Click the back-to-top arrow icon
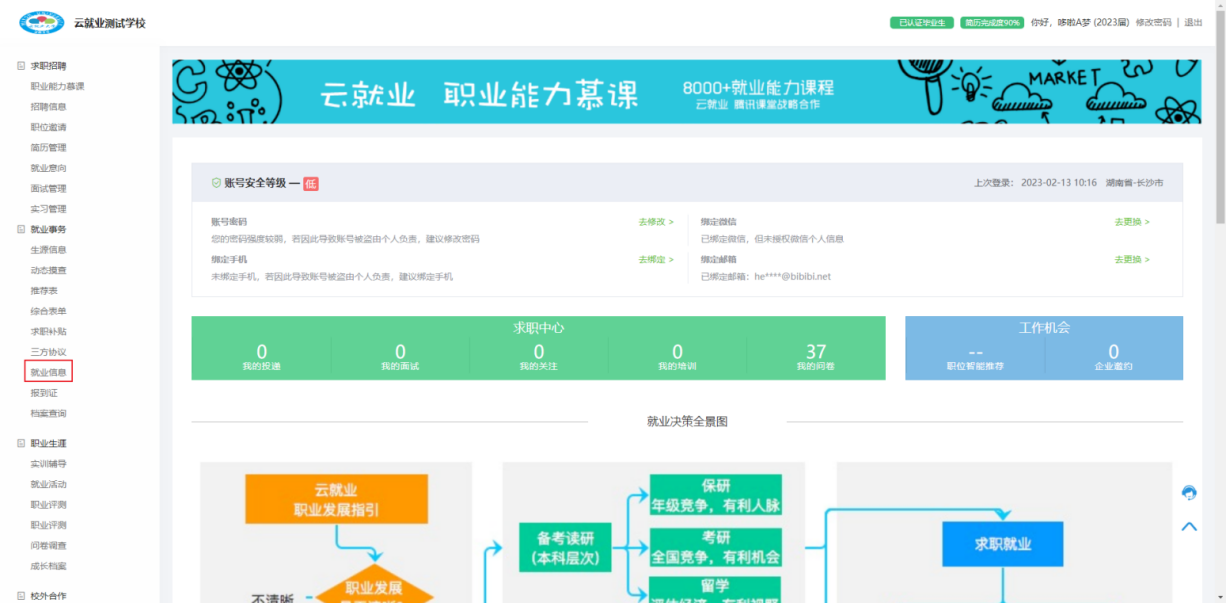The height and width of the screenshot is (603, 1226). click(x=1189, y=526)
